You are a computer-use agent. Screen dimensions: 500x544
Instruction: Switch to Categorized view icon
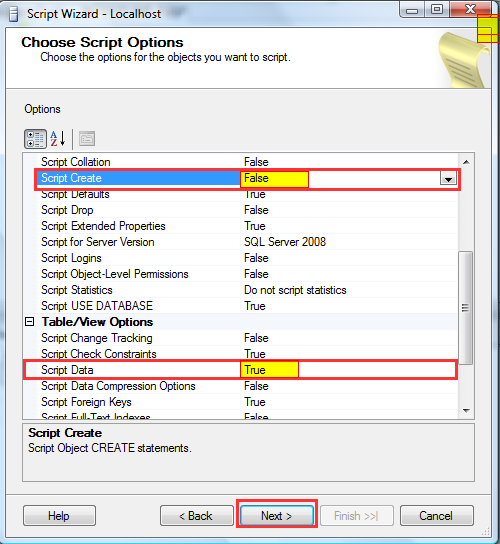[35, 139]
